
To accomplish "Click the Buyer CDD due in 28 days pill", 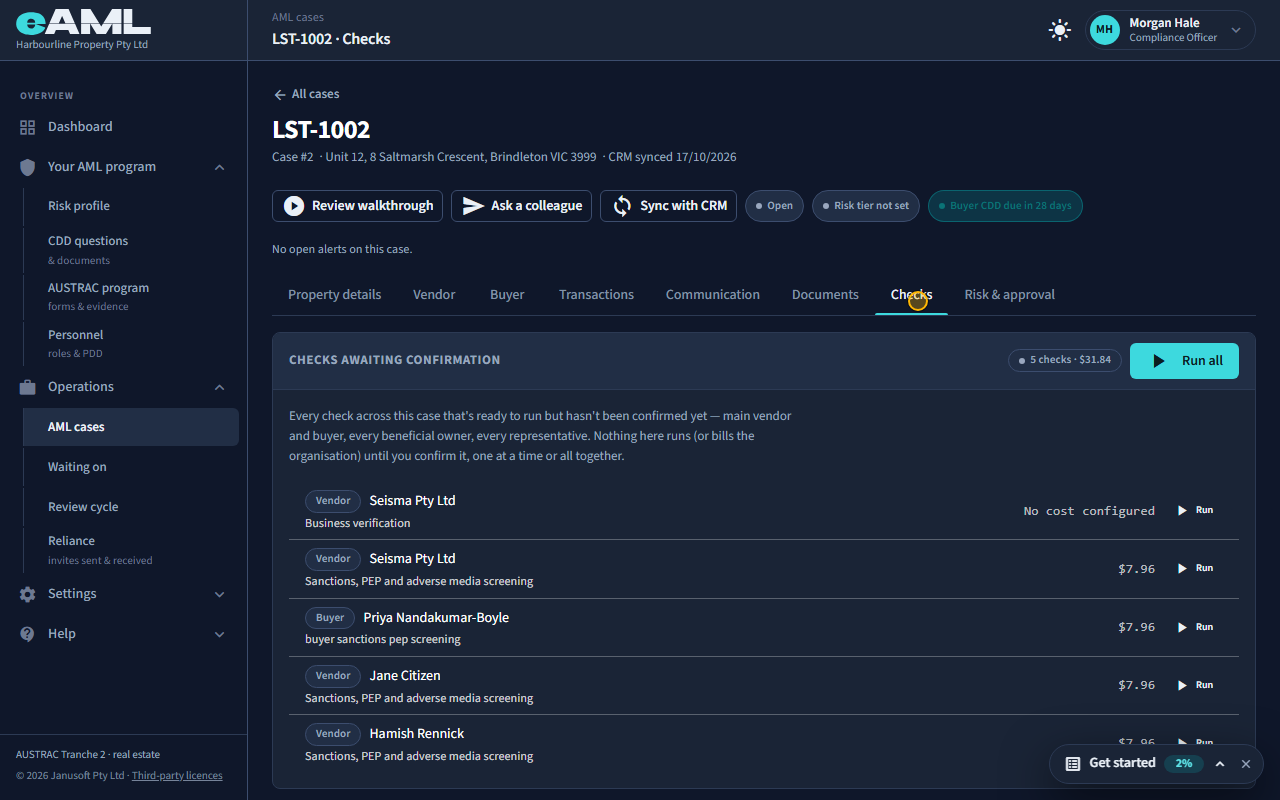I will coord(1005,206).
